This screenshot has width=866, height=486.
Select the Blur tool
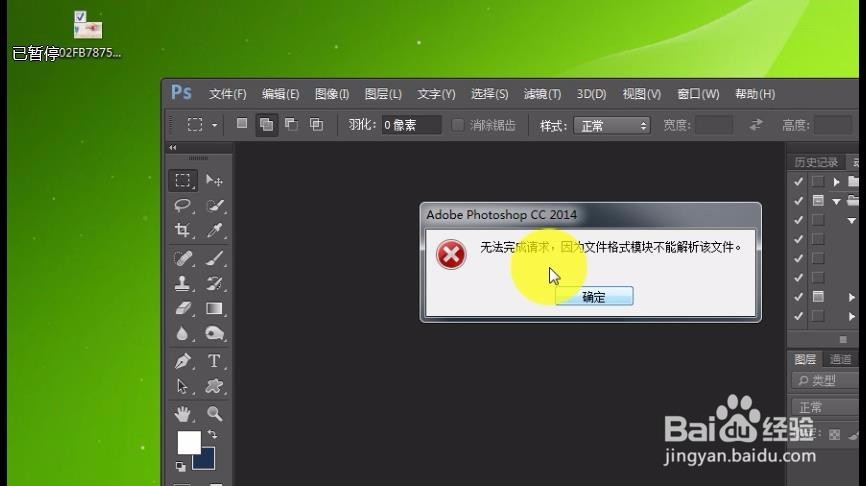point(183,333)
